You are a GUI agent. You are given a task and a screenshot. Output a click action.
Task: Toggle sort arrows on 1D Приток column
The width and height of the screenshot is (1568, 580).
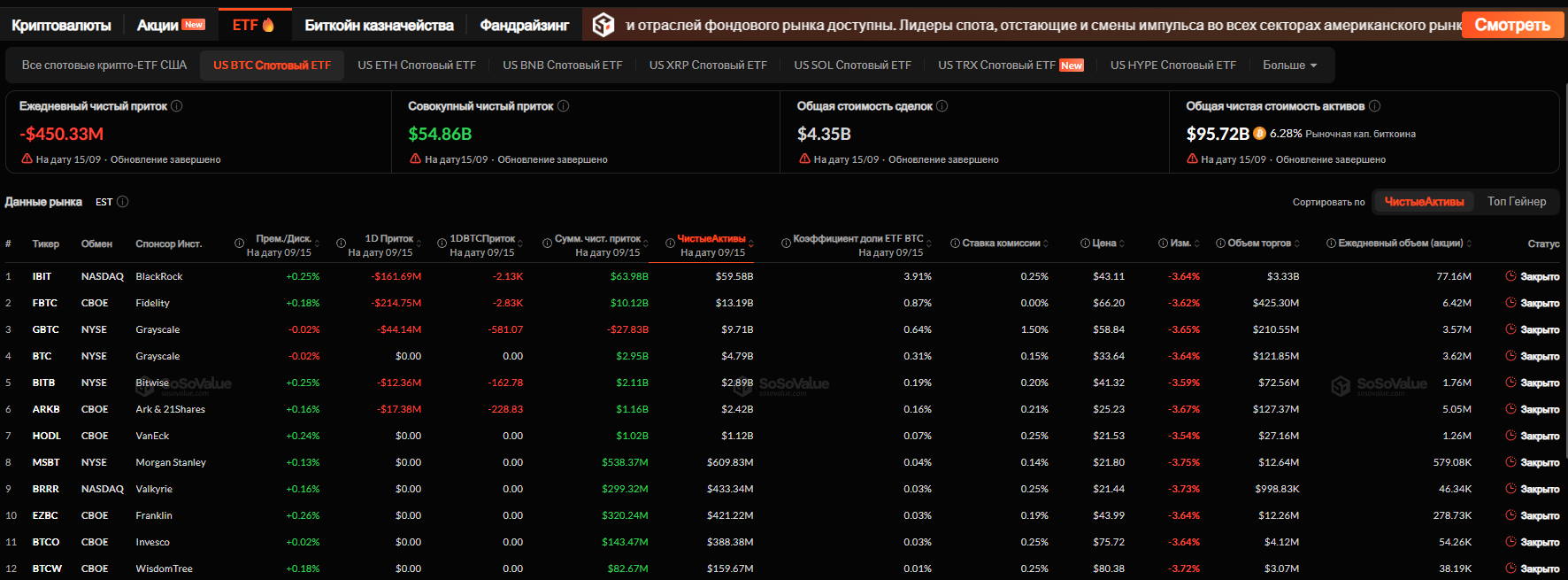419,244
